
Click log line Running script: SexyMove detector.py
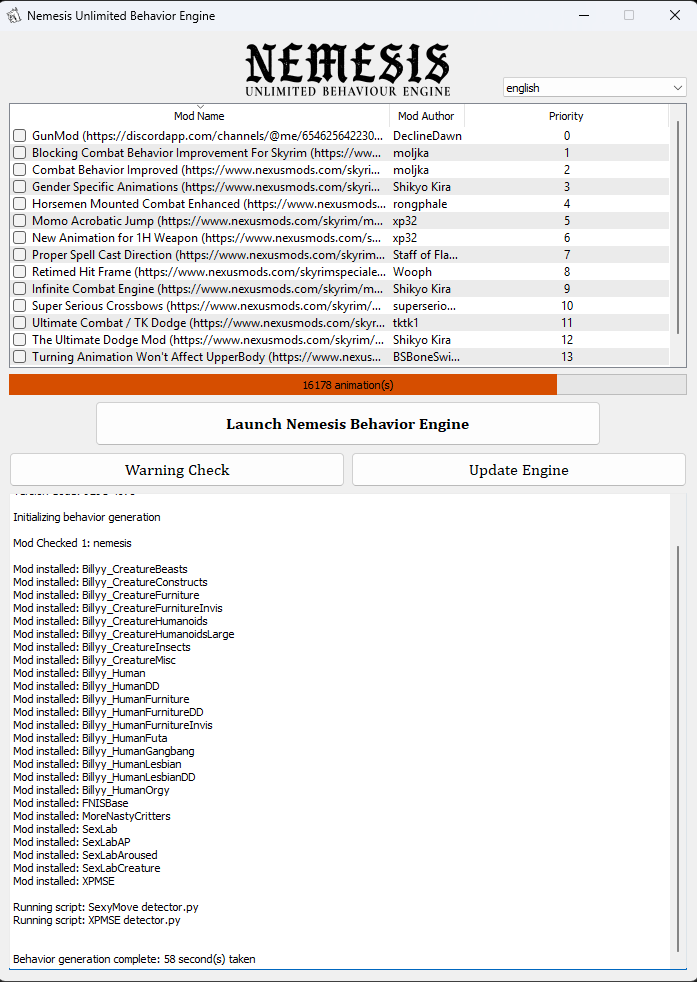point(106,907)
